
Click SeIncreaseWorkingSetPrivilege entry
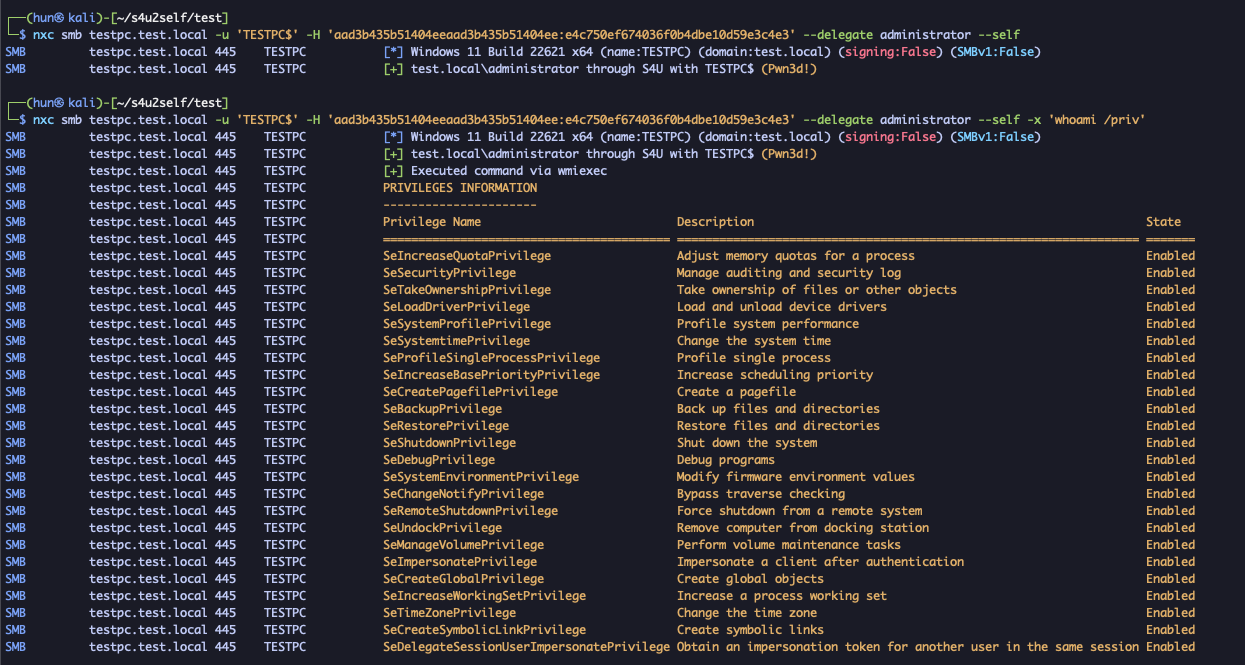pyautogui.click(x=485, y=596)
